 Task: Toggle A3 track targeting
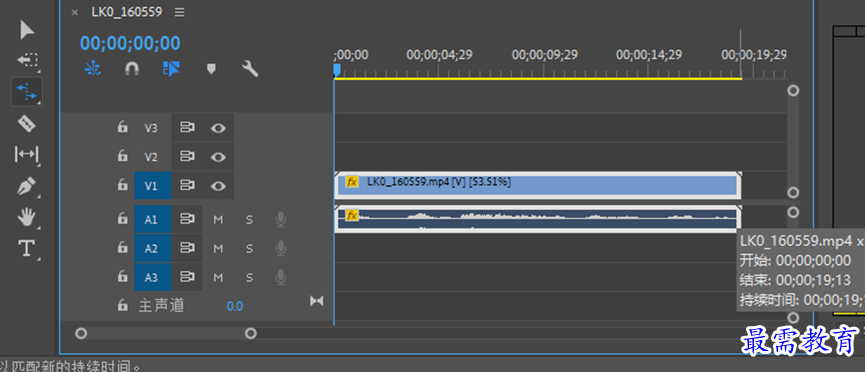pos(152,277)
